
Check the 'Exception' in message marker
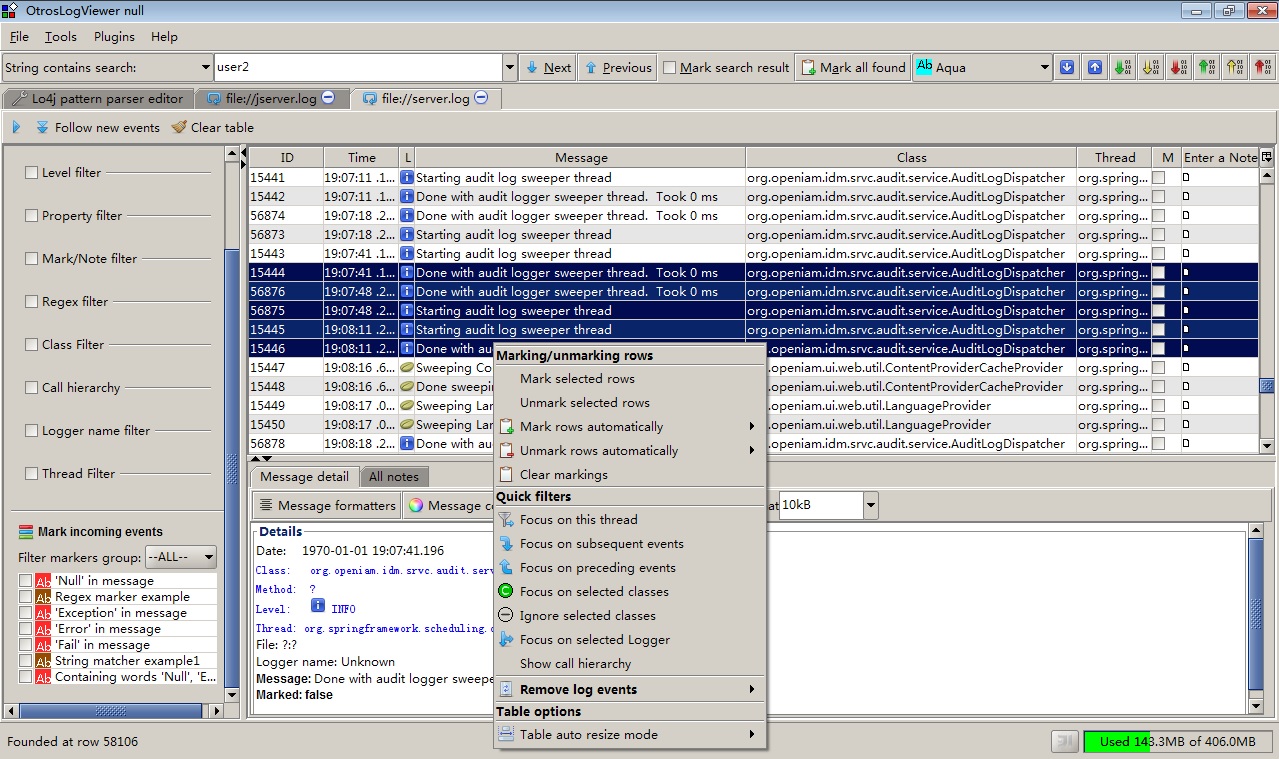(x=25, y=613)
